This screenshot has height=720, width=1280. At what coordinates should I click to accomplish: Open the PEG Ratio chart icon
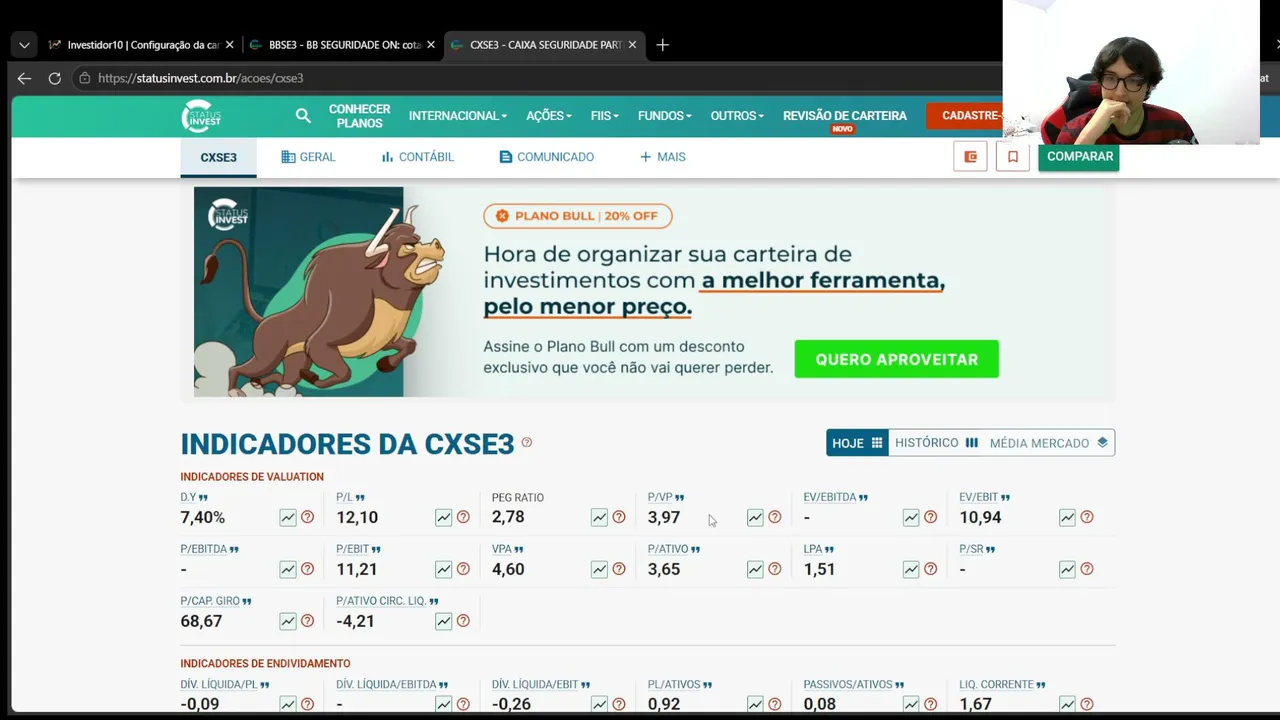599,517
